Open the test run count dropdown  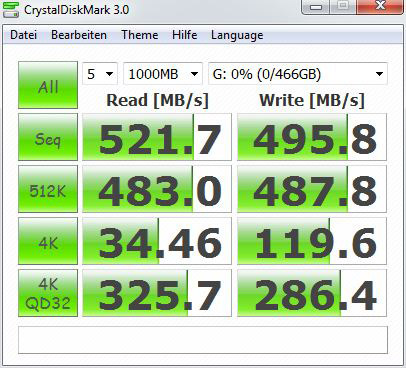point(100,74)
